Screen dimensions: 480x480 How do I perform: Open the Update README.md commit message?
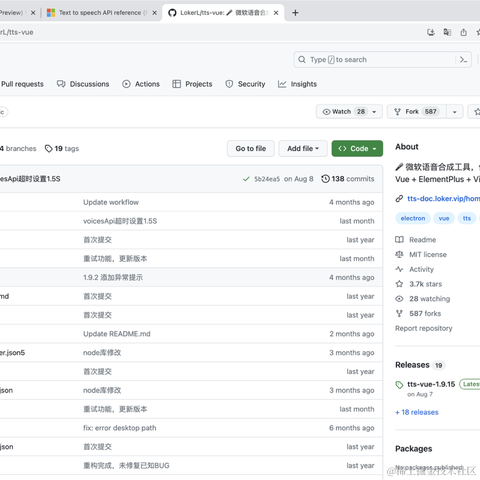point(117,334)
